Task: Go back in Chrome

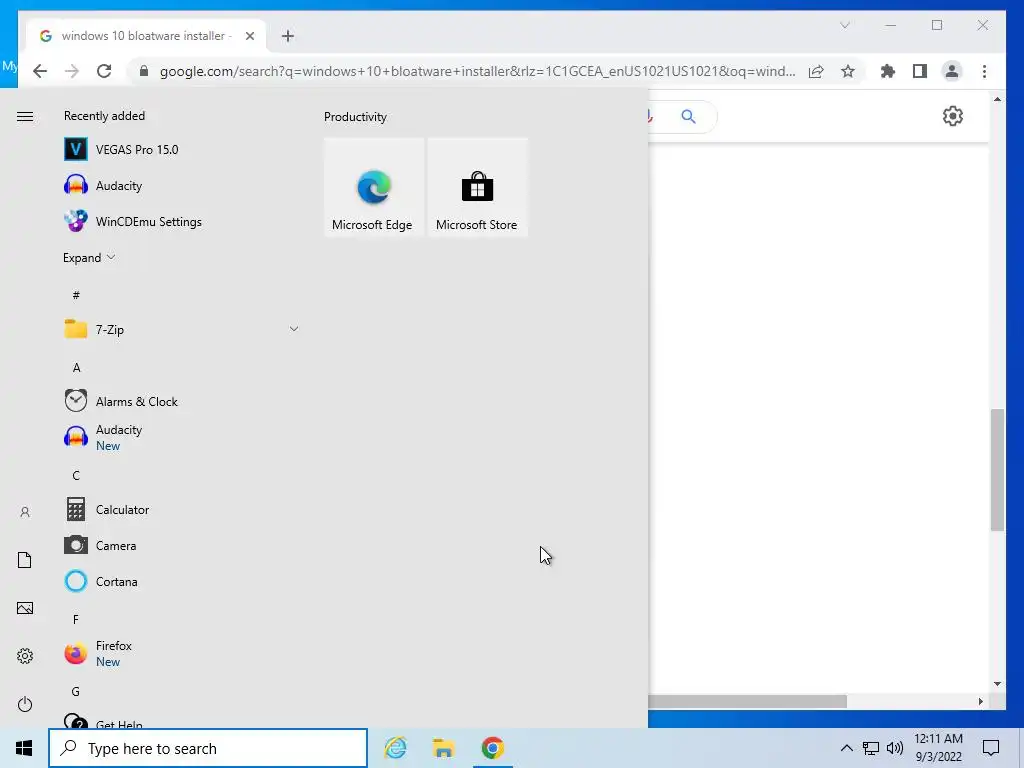Action: click(40, 71)
